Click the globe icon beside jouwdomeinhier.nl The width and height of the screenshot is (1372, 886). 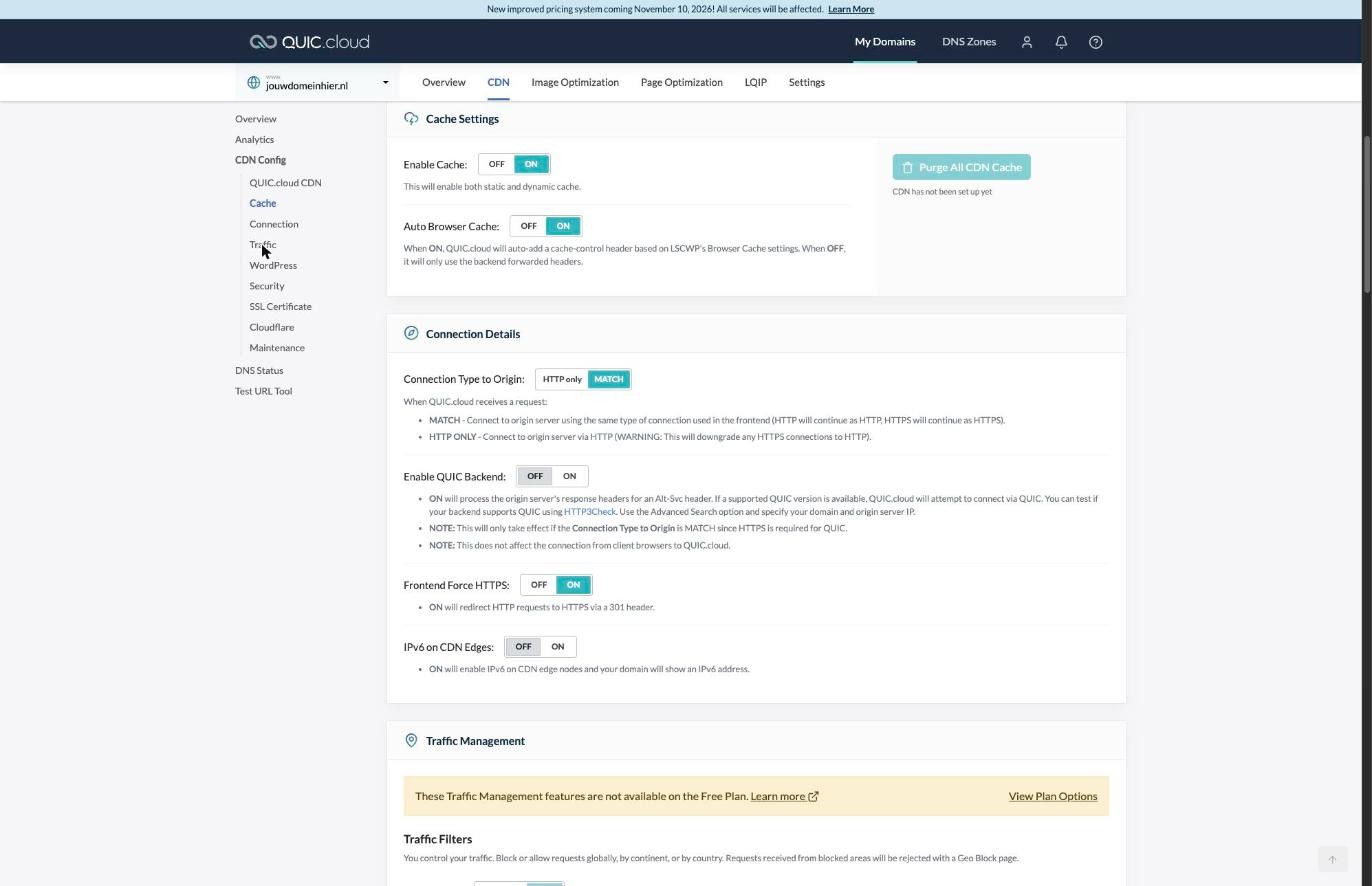pyautogui.click(x=253, y=83)
